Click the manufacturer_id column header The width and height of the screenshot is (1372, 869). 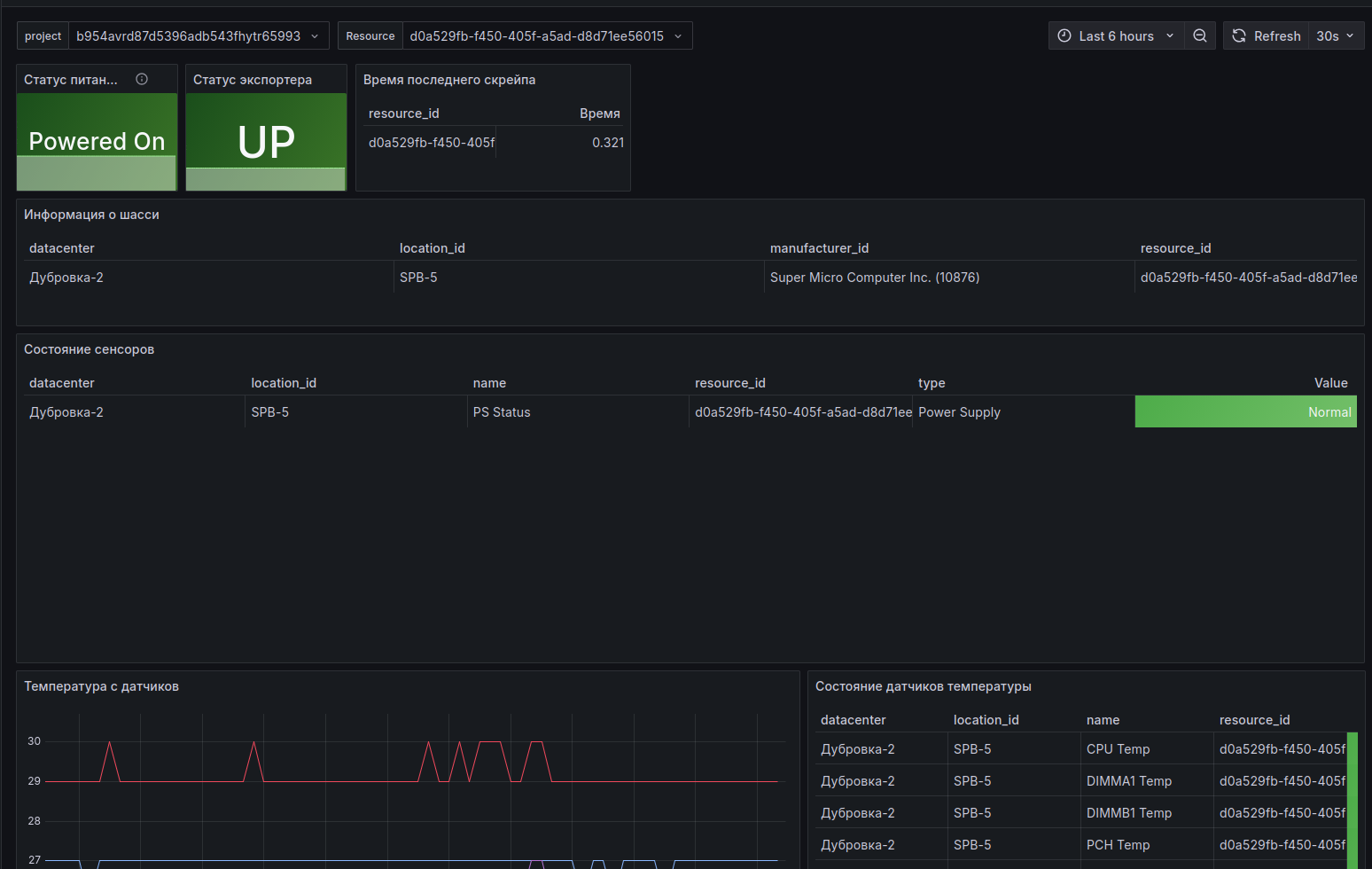coord(819,248)
